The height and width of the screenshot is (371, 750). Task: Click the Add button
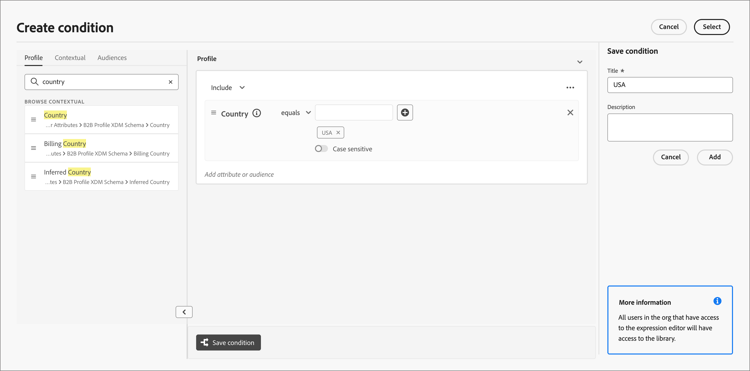(x=715, y=157)
